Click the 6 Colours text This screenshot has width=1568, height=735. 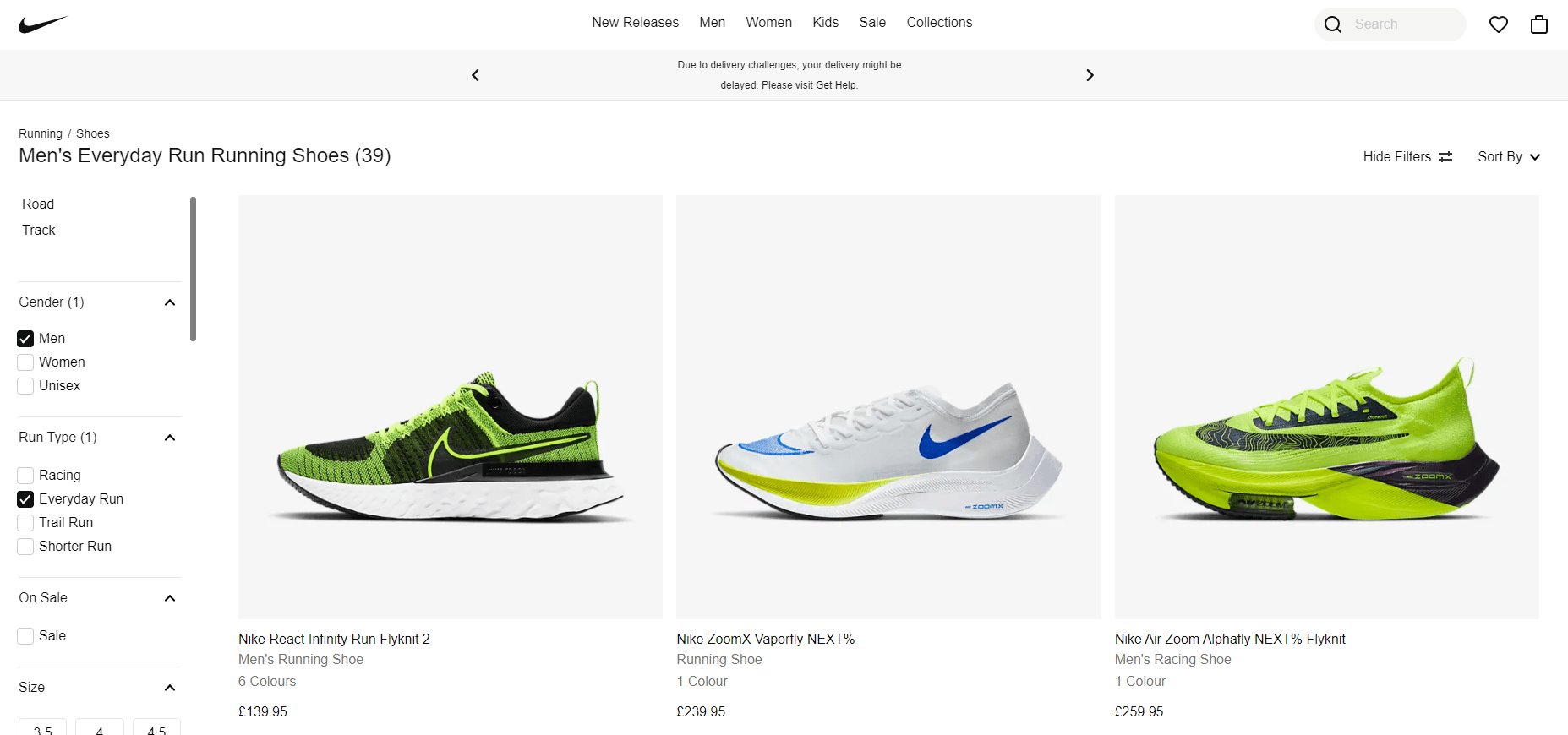pyautogui.click(x=267, y=681)
